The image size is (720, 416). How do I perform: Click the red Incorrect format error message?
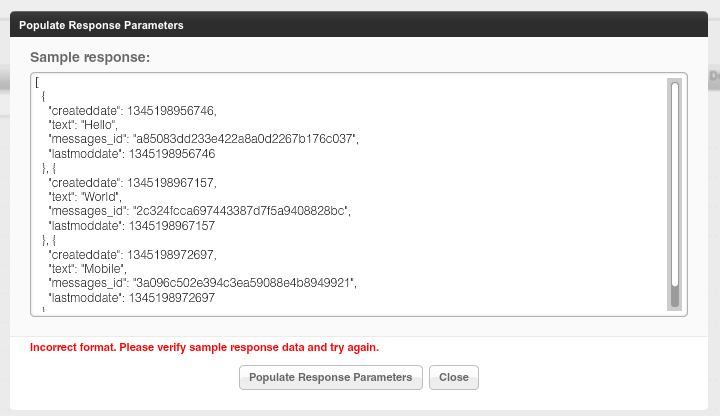pyautogui.click(x=204, y=347)
